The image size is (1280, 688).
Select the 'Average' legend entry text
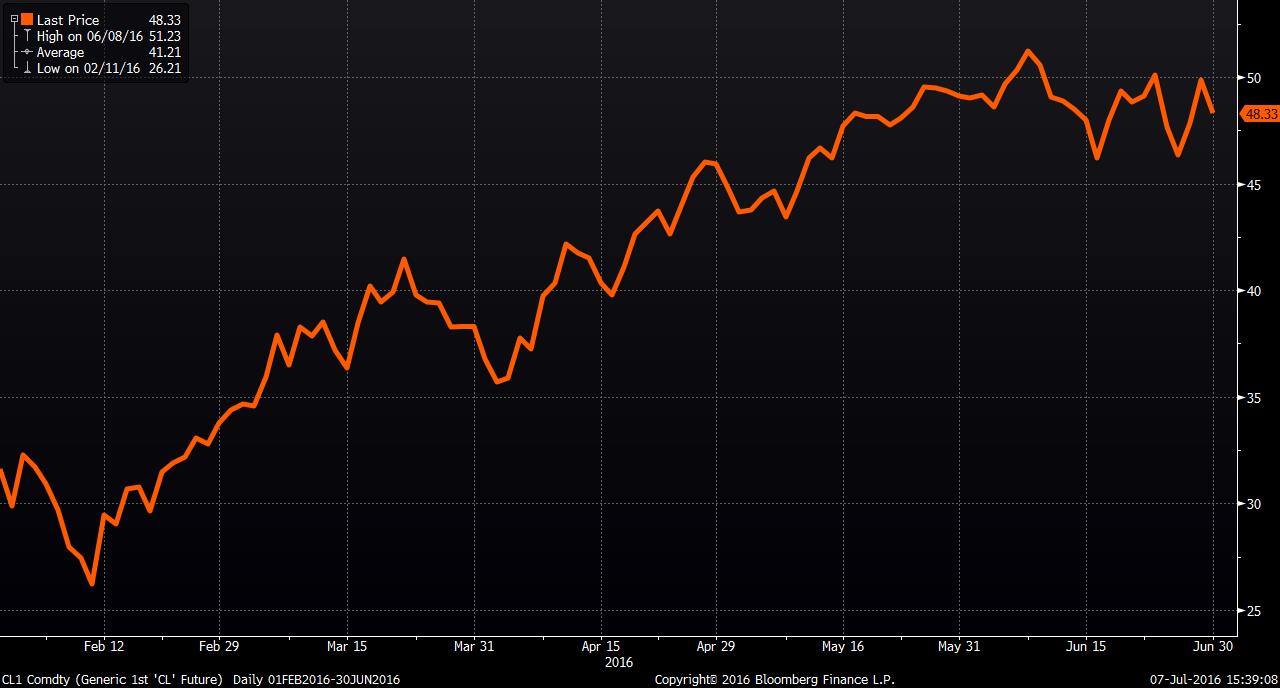pyautogui.click(x=60, y=52)
